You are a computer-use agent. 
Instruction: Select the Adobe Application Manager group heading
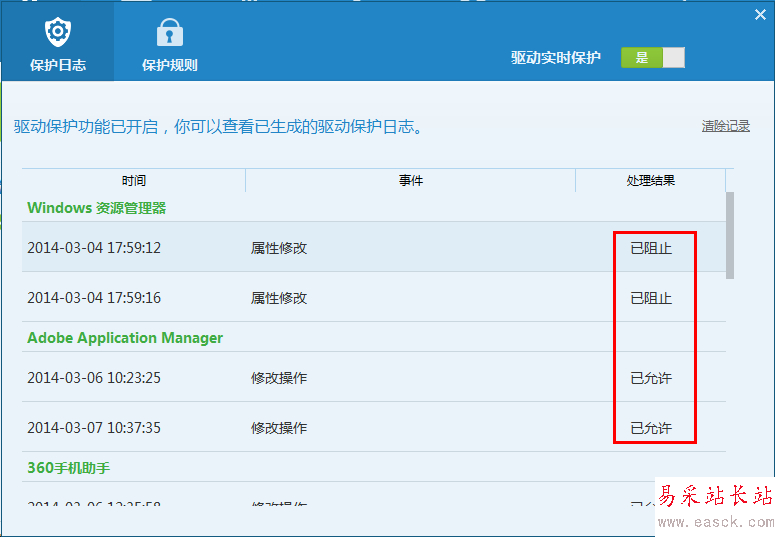[125, 338]
